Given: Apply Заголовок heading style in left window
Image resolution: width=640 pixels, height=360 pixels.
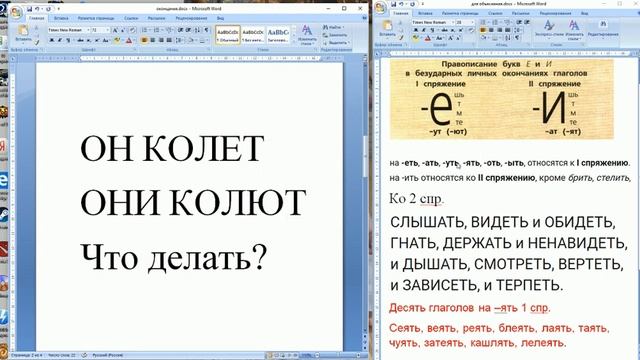Looking at the screenshot, I should [278, 35].
